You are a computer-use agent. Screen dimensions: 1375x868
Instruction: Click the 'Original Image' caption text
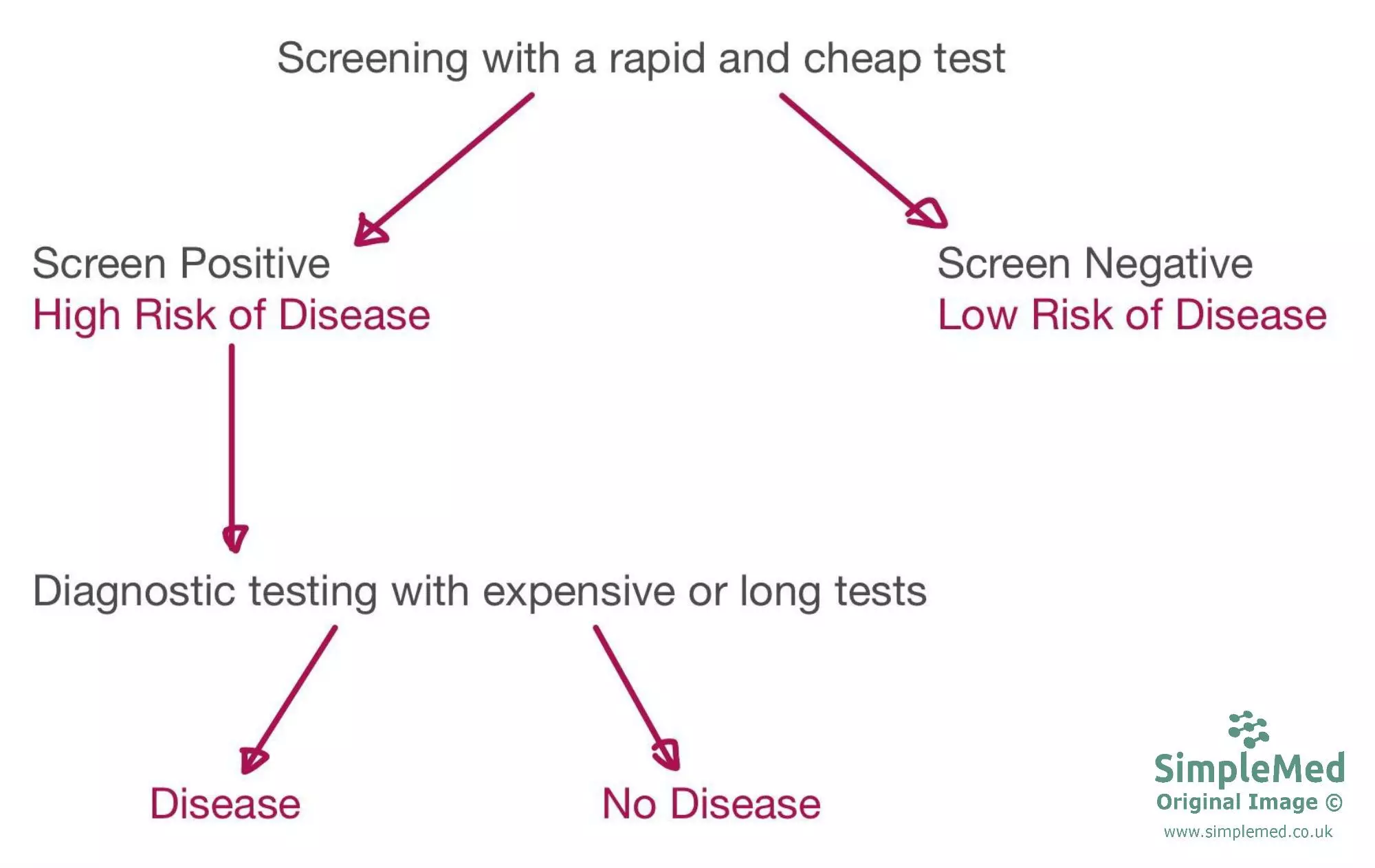coord(1236,803)
